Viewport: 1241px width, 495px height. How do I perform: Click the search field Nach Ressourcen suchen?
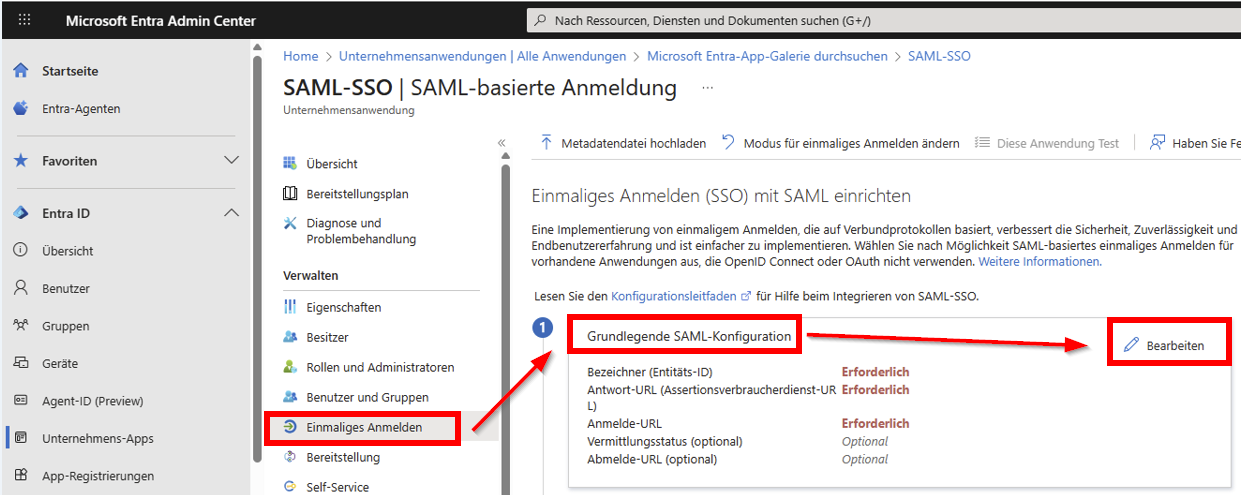coord(884,20)
